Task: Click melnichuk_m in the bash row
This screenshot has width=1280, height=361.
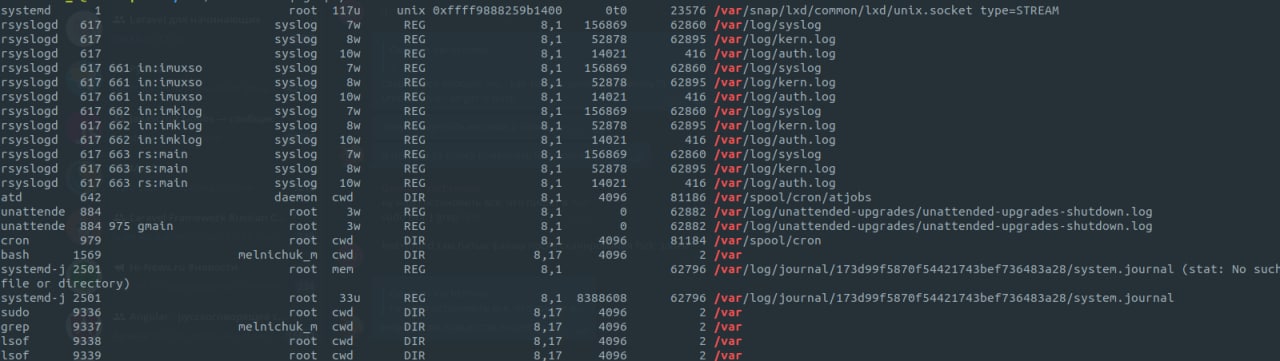Action: [277, 255]
